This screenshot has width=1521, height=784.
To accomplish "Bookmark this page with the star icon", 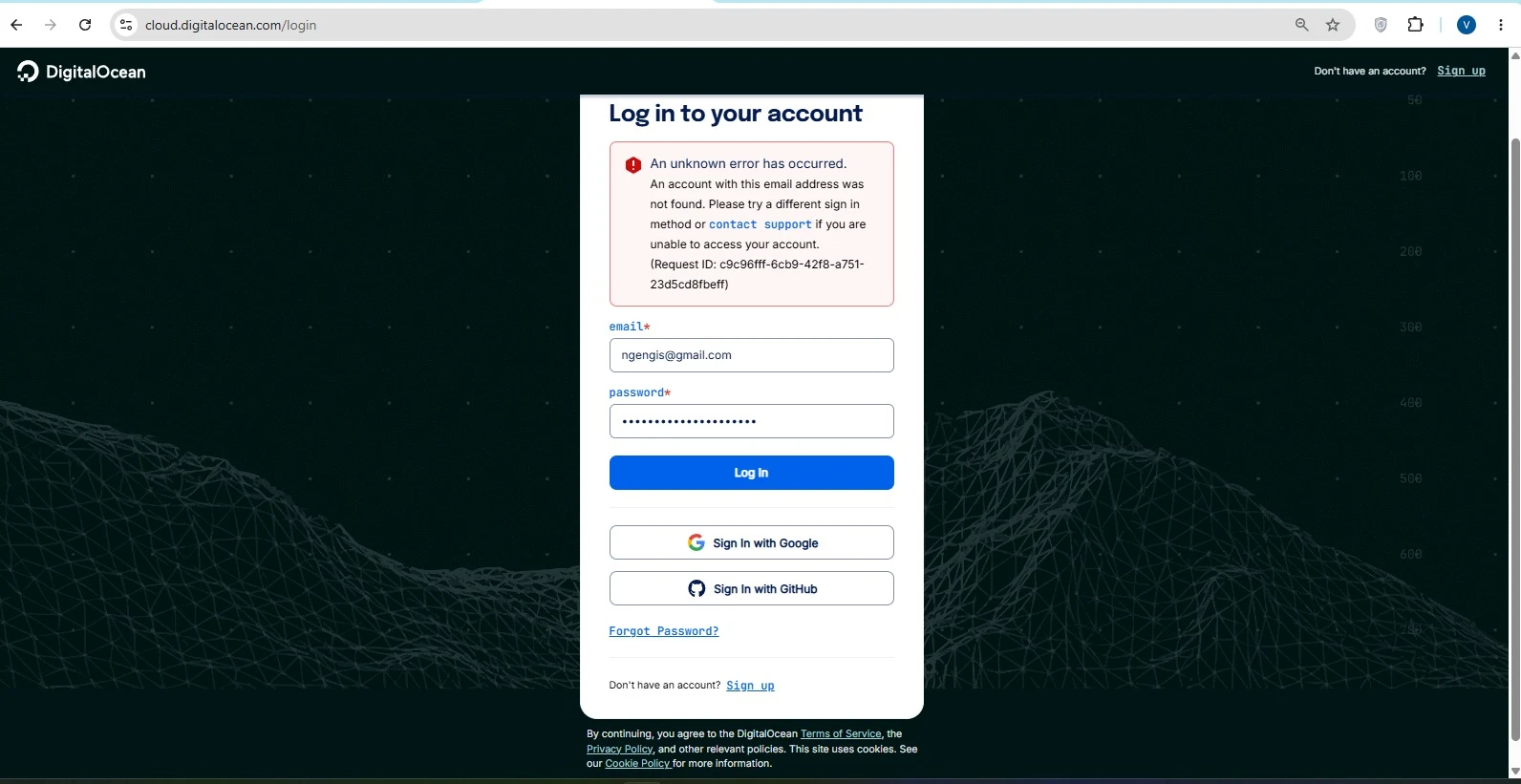I will 1333,25.
